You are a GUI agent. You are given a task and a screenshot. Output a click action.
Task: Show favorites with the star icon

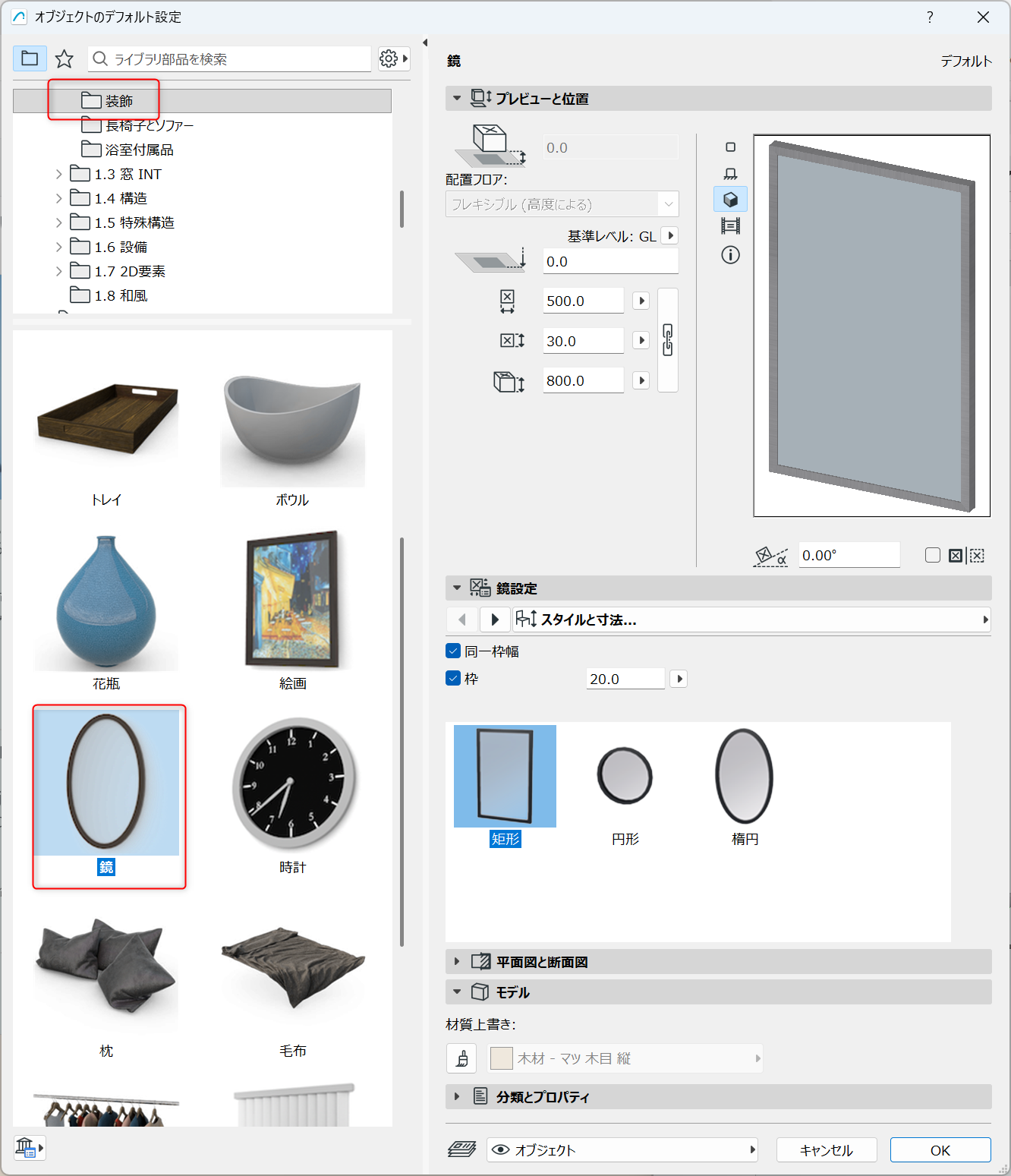pos(65,58)
